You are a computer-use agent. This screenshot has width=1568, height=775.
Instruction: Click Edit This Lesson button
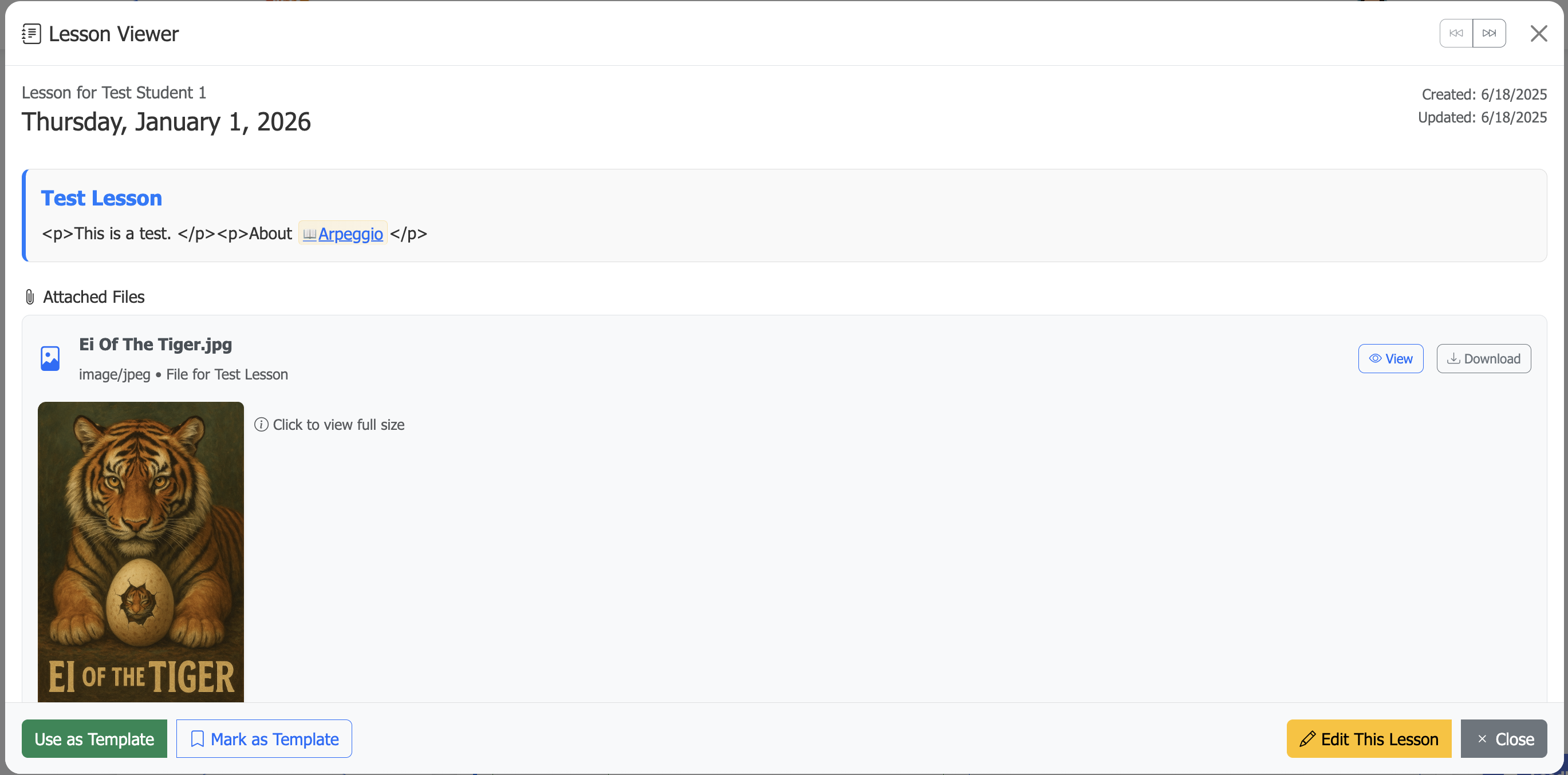[x=1368, y=738]
